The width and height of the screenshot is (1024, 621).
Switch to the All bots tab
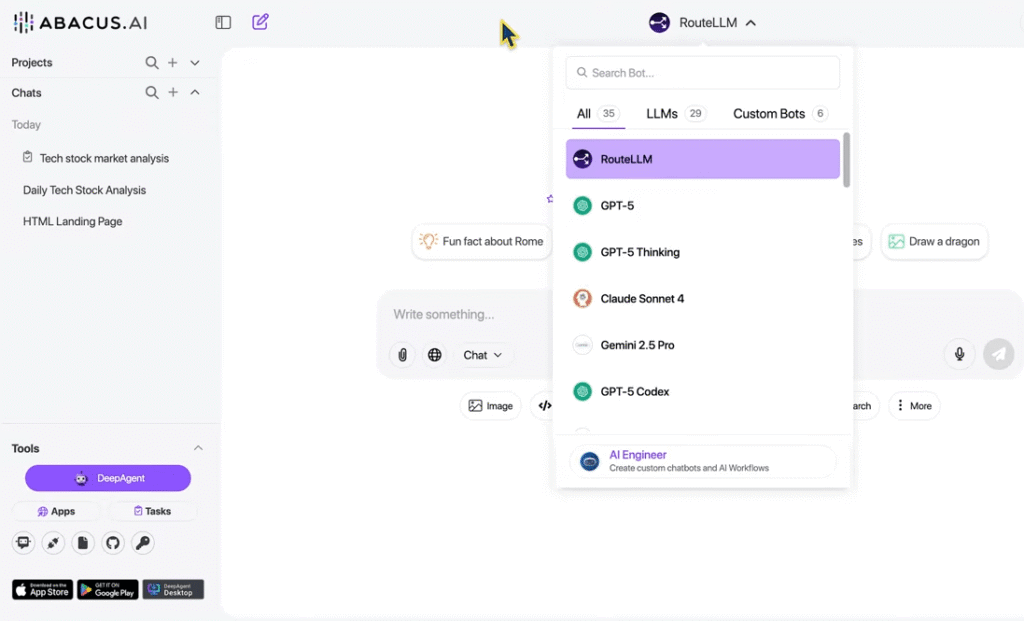point(598,114)
